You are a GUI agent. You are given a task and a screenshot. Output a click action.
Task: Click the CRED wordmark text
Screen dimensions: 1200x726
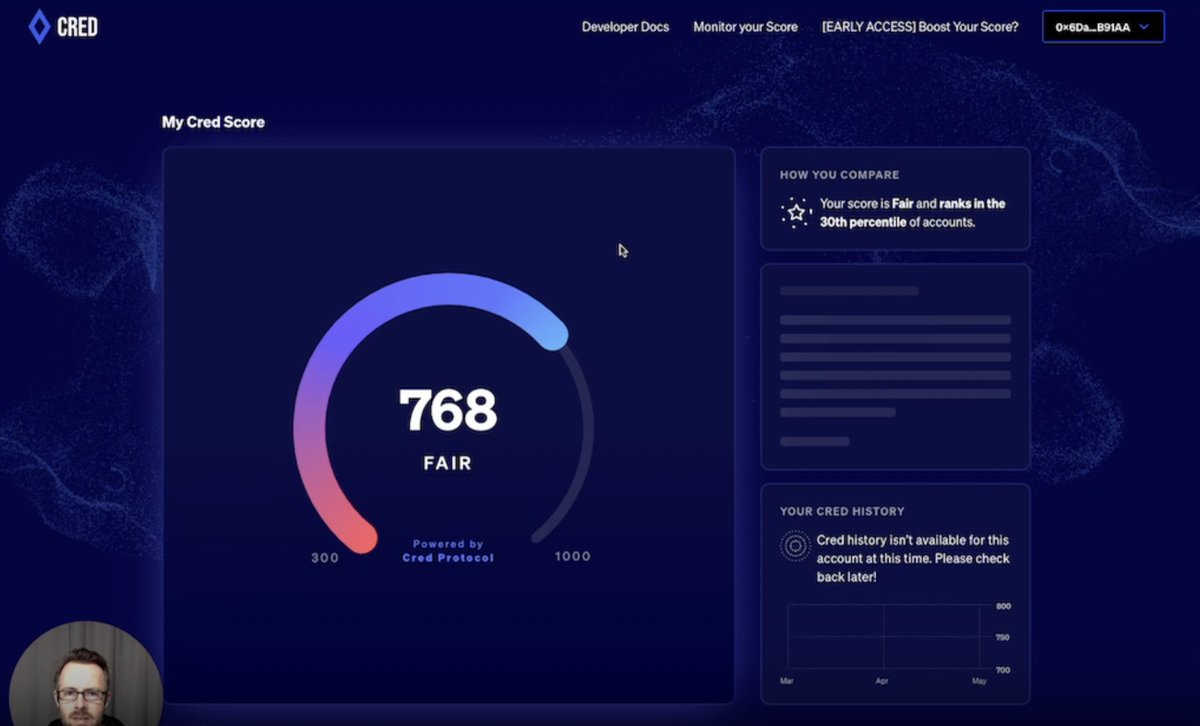pyautogui.click(x=77, y=27)
